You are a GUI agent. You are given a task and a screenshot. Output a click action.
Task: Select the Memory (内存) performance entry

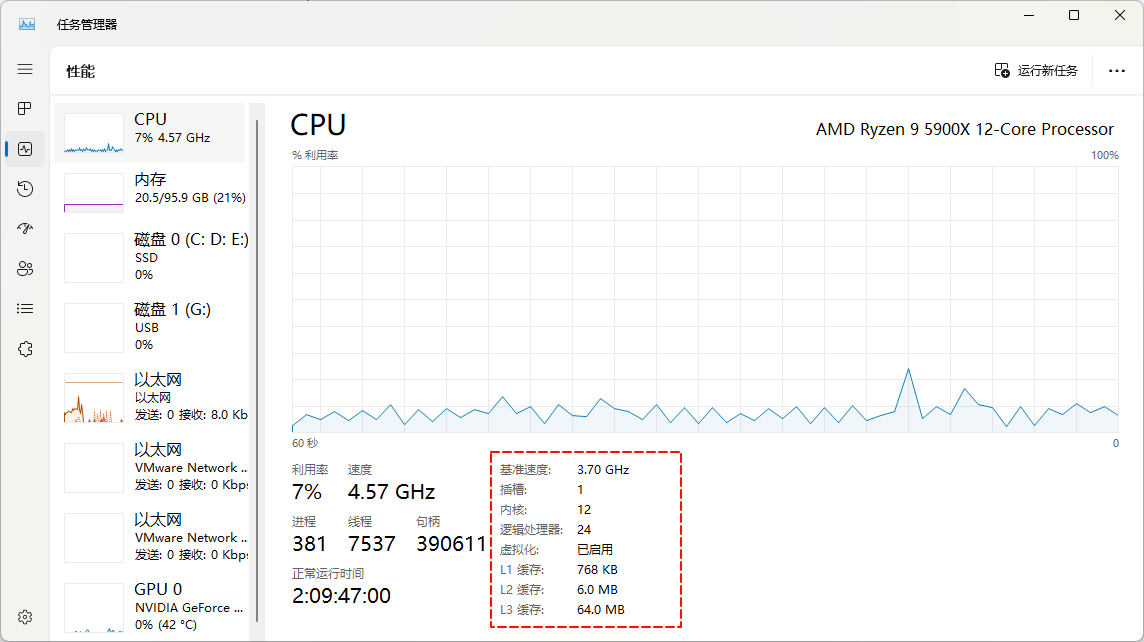(150, 192)
